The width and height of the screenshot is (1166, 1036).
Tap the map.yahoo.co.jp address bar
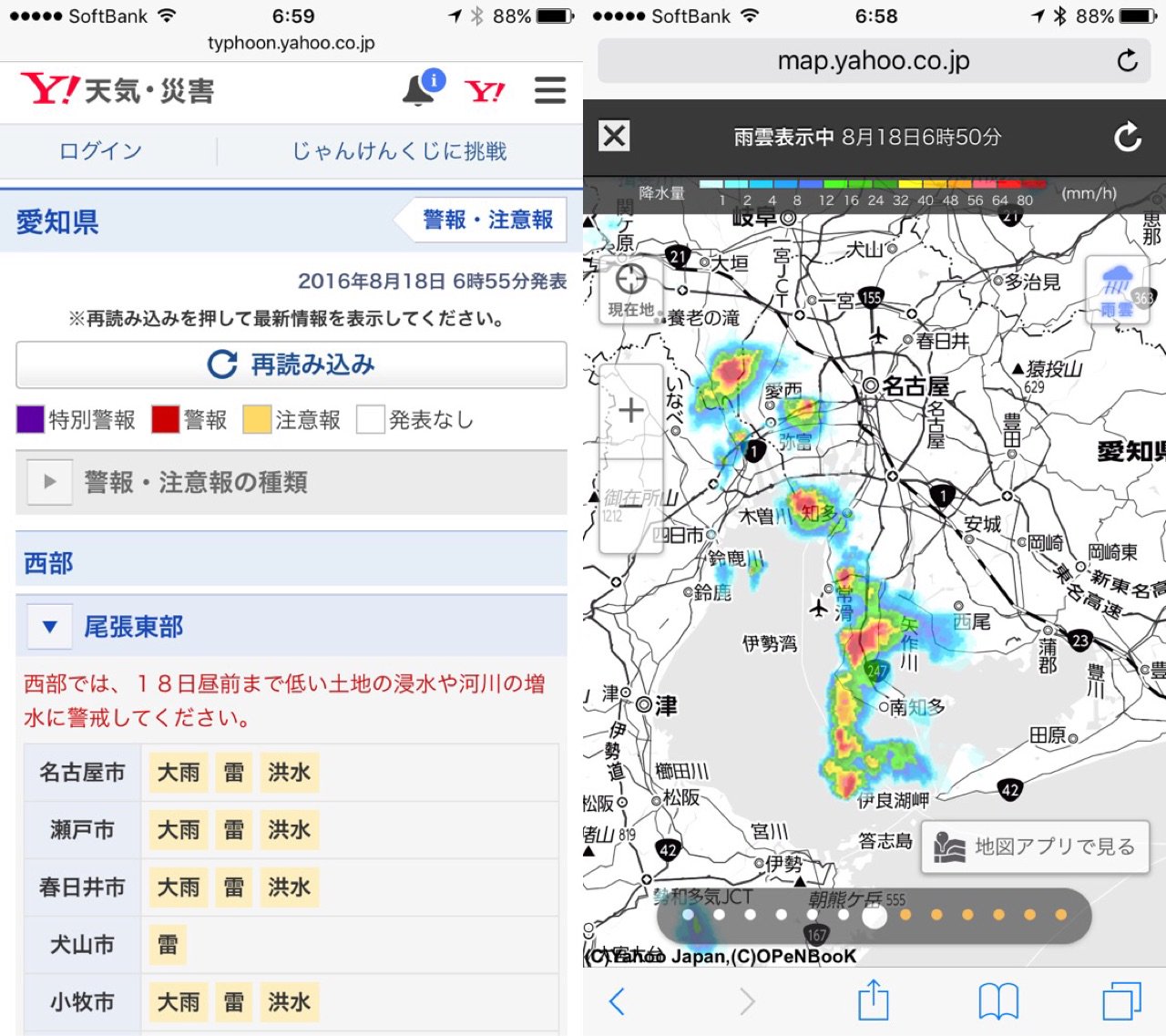pos(874,61)
